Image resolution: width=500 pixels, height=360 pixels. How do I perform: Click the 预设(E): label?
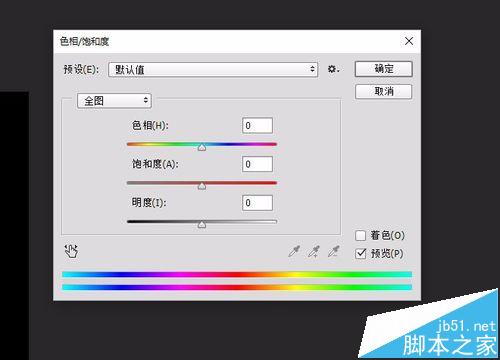coord(81,69)
